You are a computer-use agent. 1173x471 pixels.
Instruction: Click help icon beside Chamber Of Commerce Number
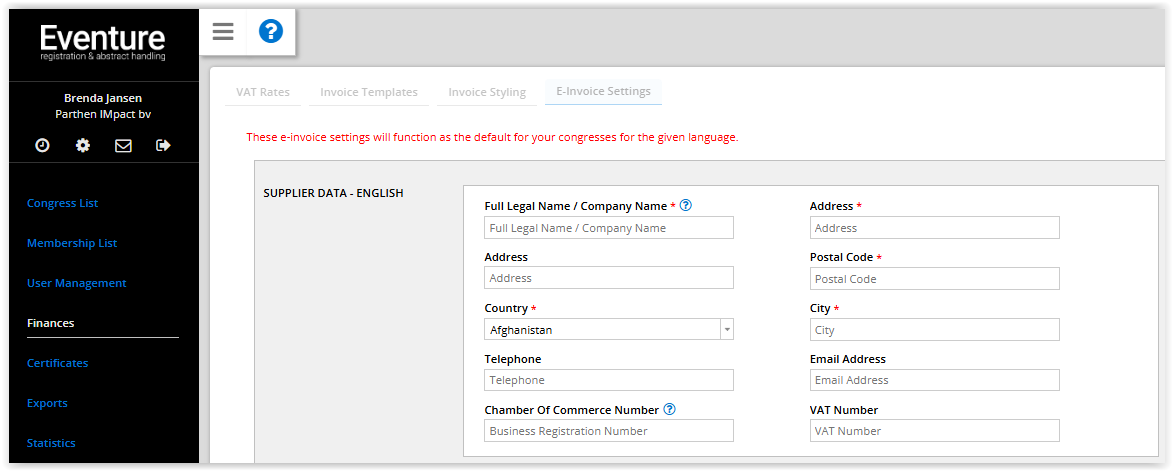[670, 409]
